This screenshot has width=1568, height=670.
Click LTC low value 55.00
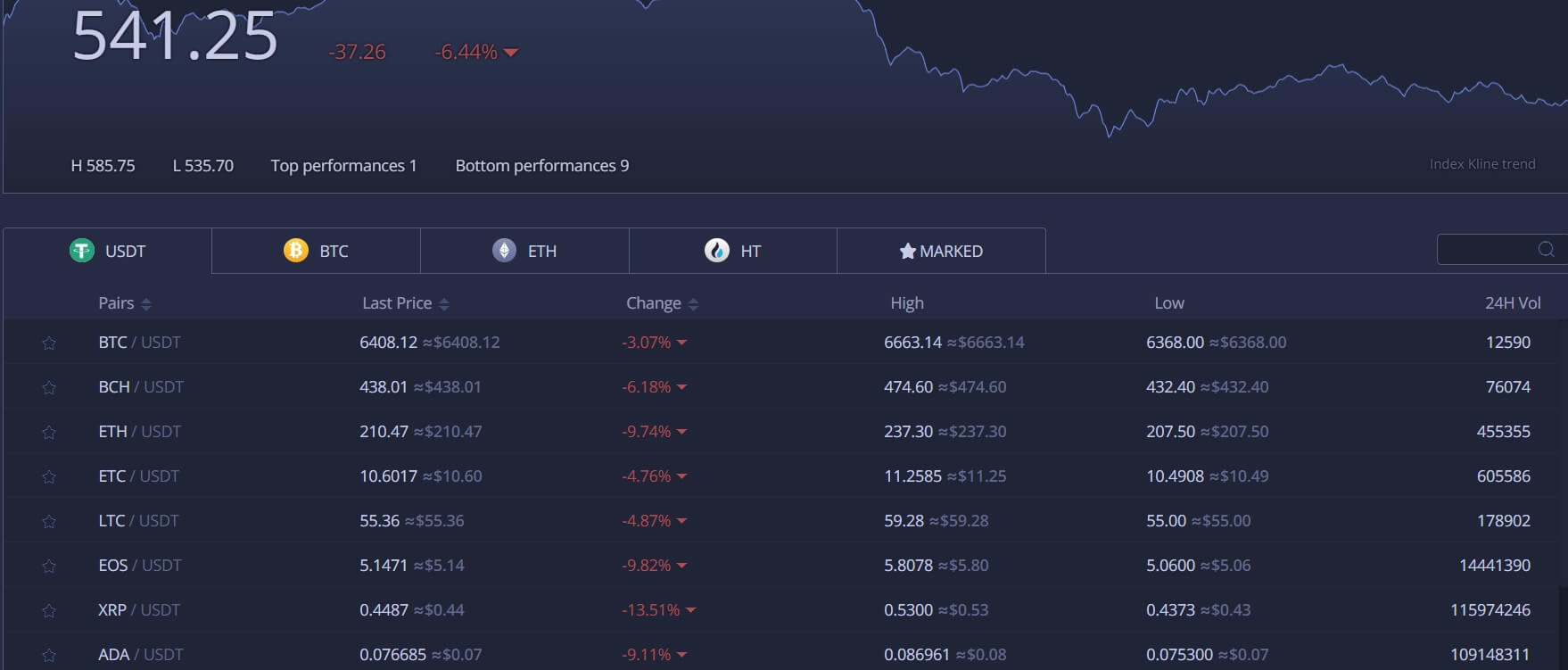[1166, 521]
